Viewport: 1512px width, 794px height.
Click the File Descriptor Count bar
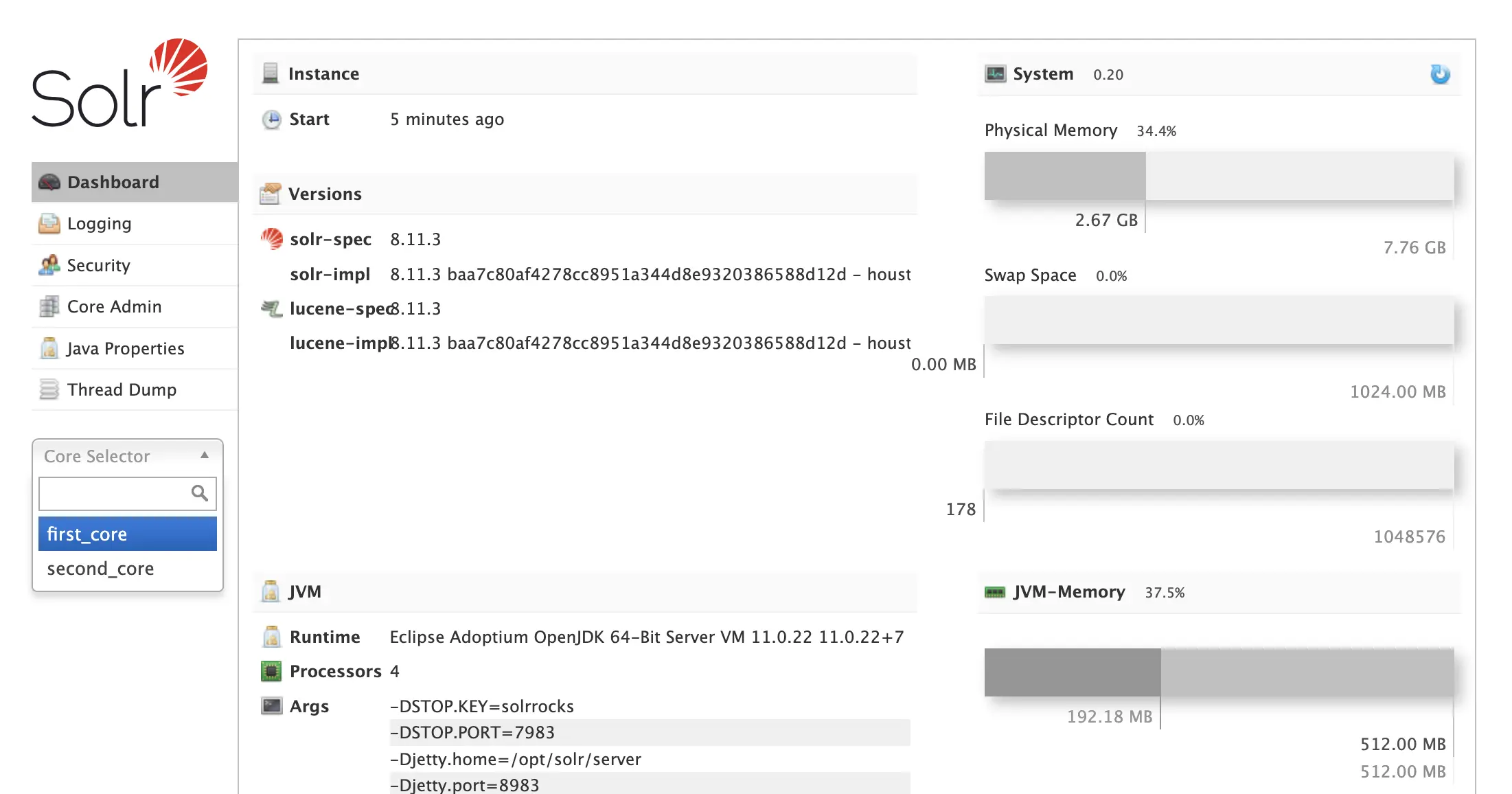1219,465
